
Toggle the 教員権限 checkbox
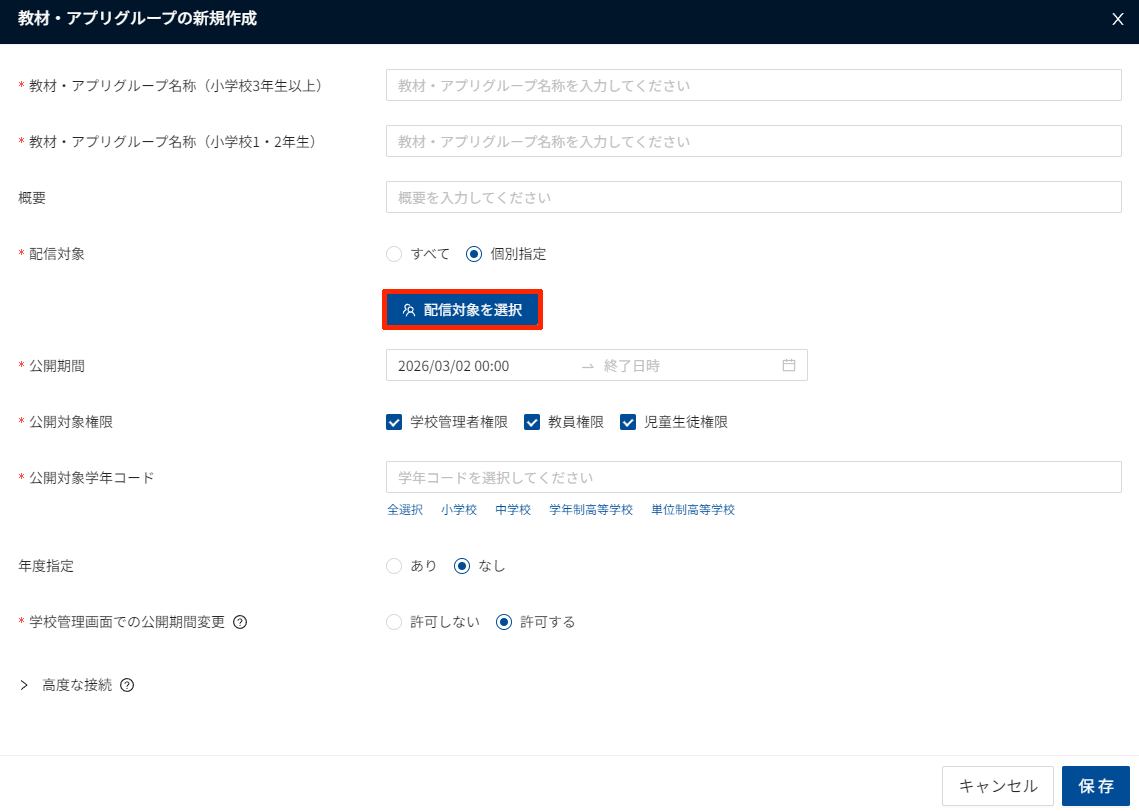pyautogui.click(x=532, y=422)
